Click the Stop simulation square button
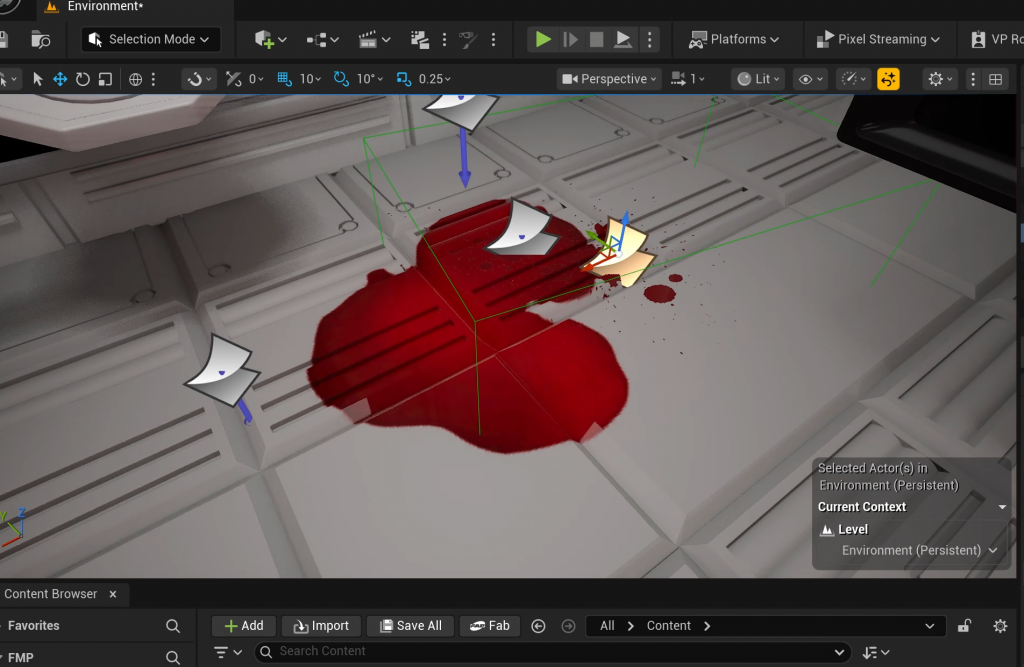Viewport: 1024px width, 667px height. [596, 39]
